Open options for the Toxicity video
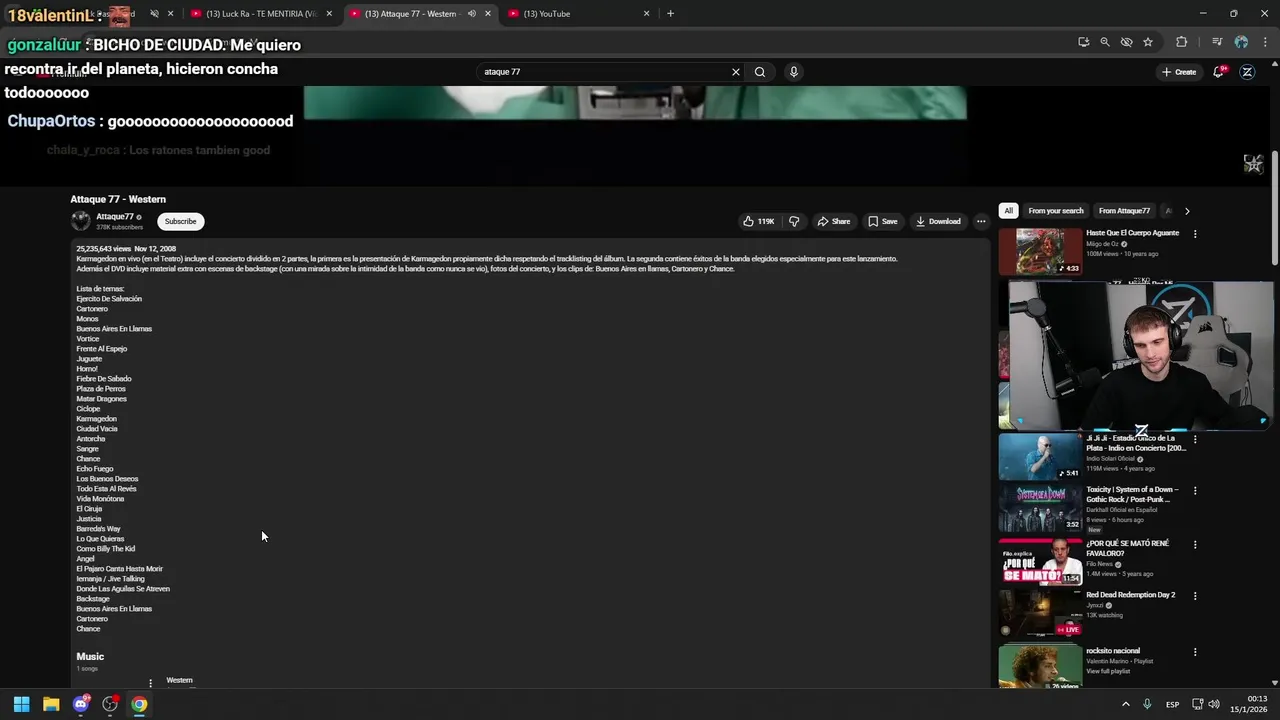 1195,491
